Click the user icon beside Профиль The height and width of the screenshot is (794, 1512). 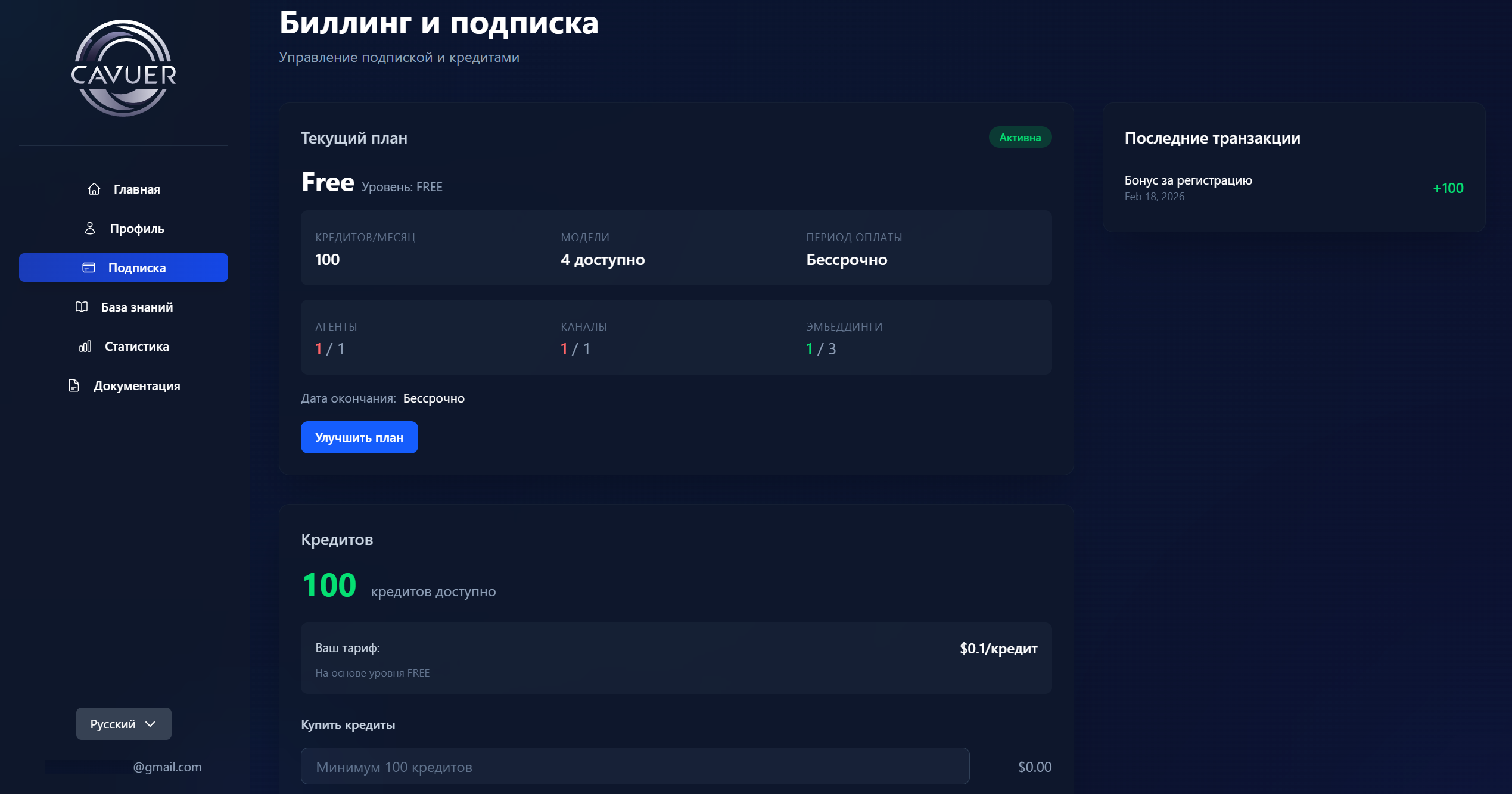[x=90, y=228]
